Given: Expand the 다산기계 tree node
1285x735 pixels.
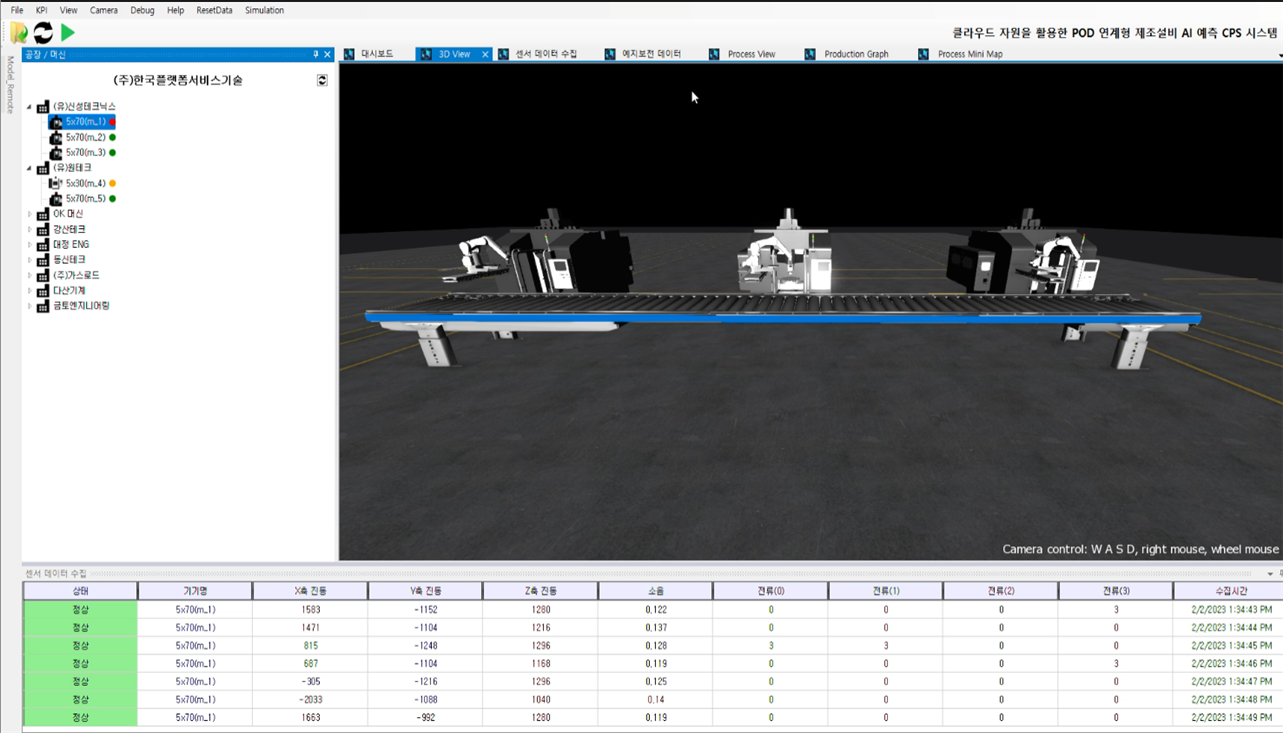Looking at the screenshot, I should [x=29, y=291].
